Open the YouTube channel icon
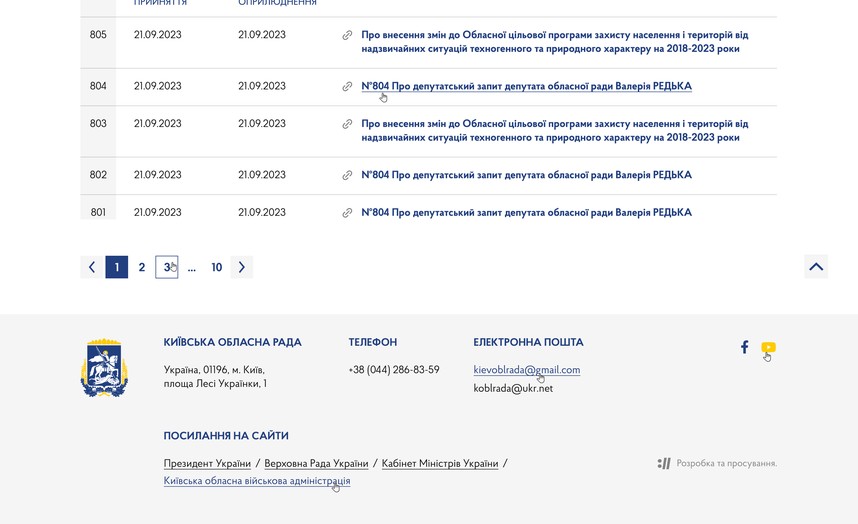 [x=768, y=347]
